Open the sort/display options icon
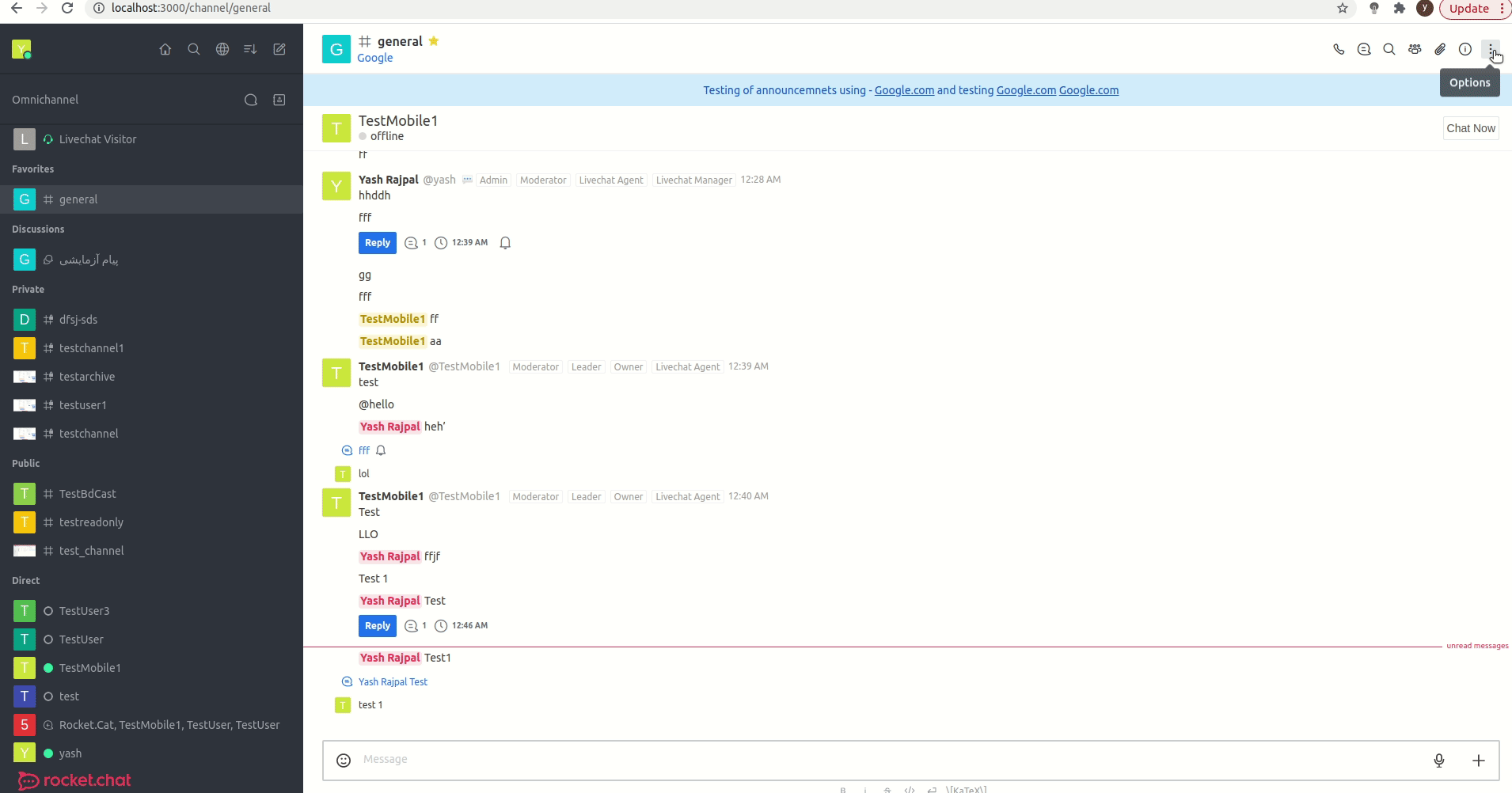Image resolution: width=1512 pixels, height=793 pixels. (250, 49)
